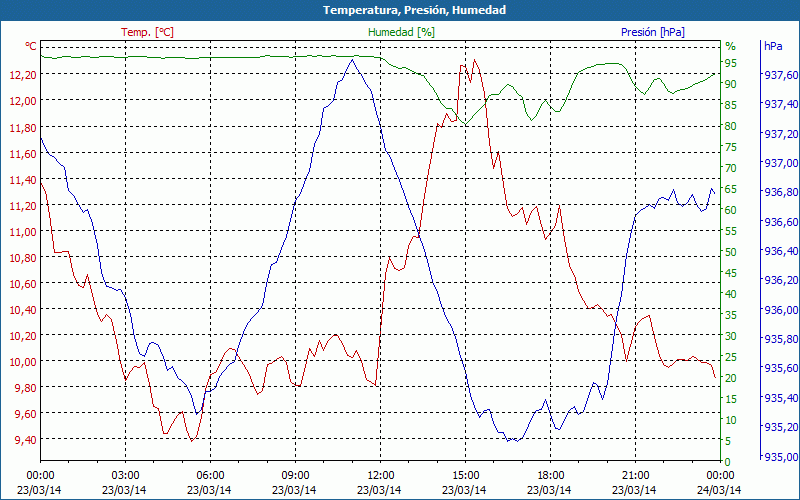
Task: Click the green '20' humidity axis value
Action: [x=731, y=378]
